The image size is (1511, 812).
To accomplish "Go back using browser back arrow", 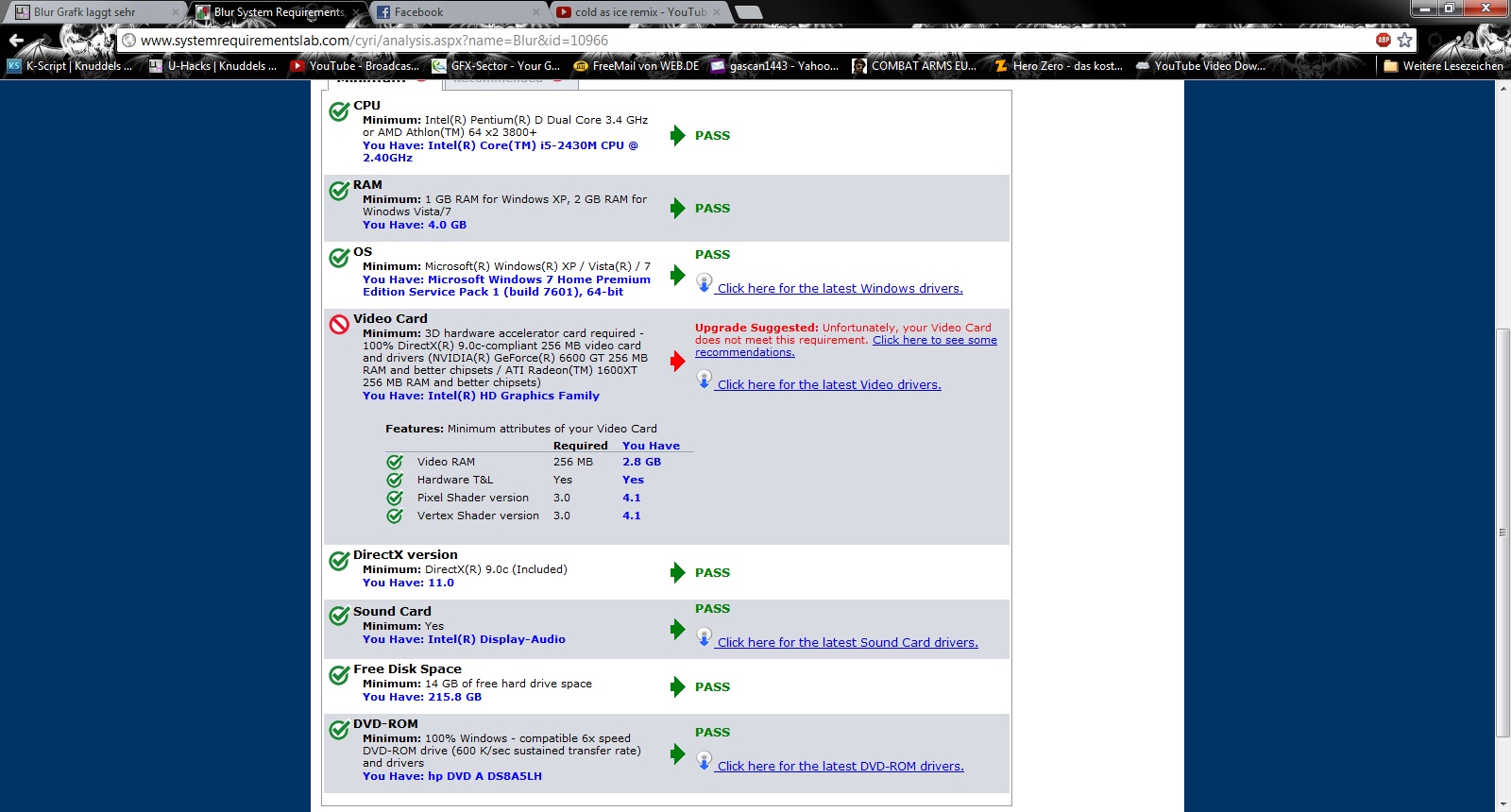I will point(16,41).
